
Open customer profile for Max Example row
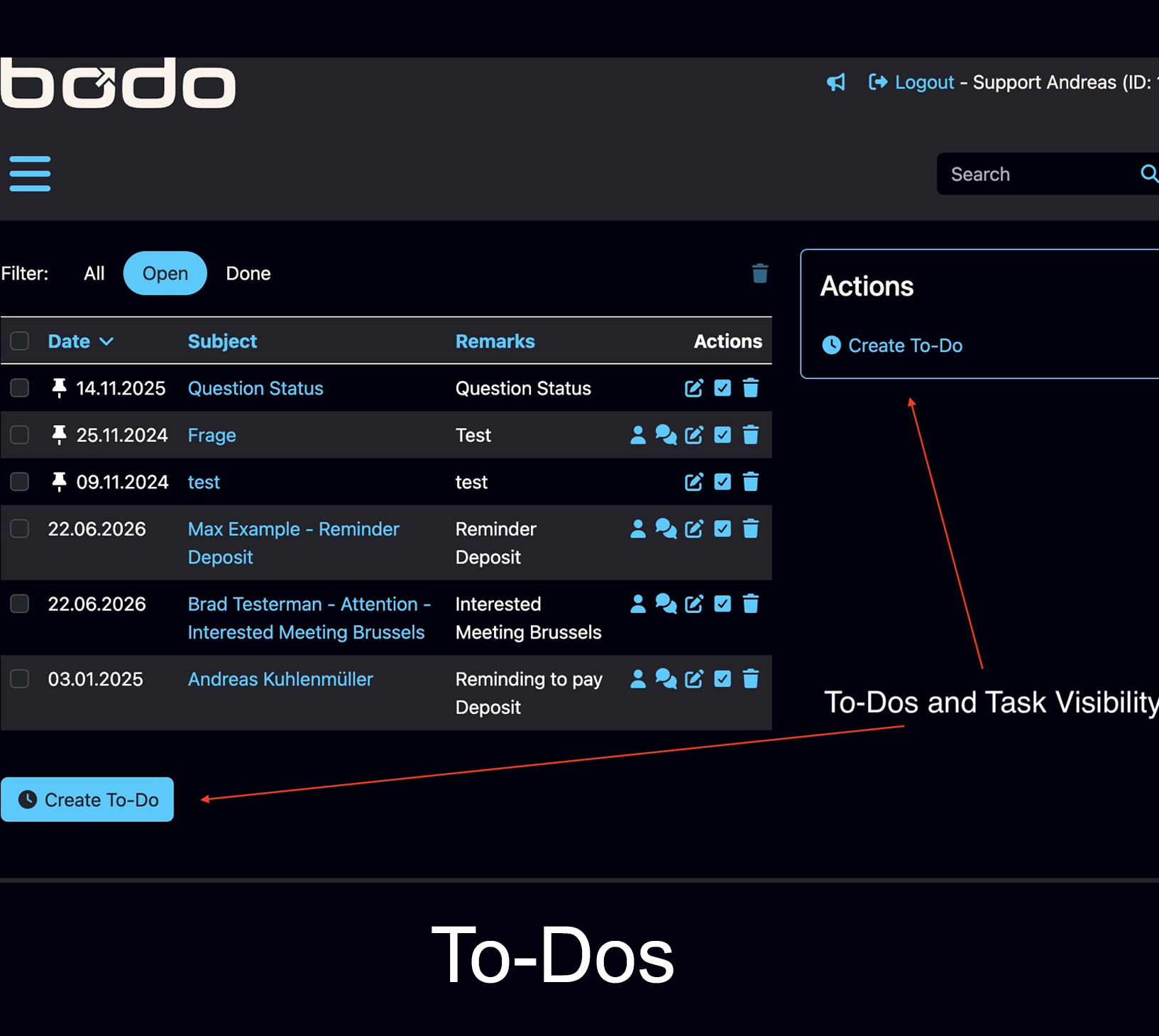[638, 529]
